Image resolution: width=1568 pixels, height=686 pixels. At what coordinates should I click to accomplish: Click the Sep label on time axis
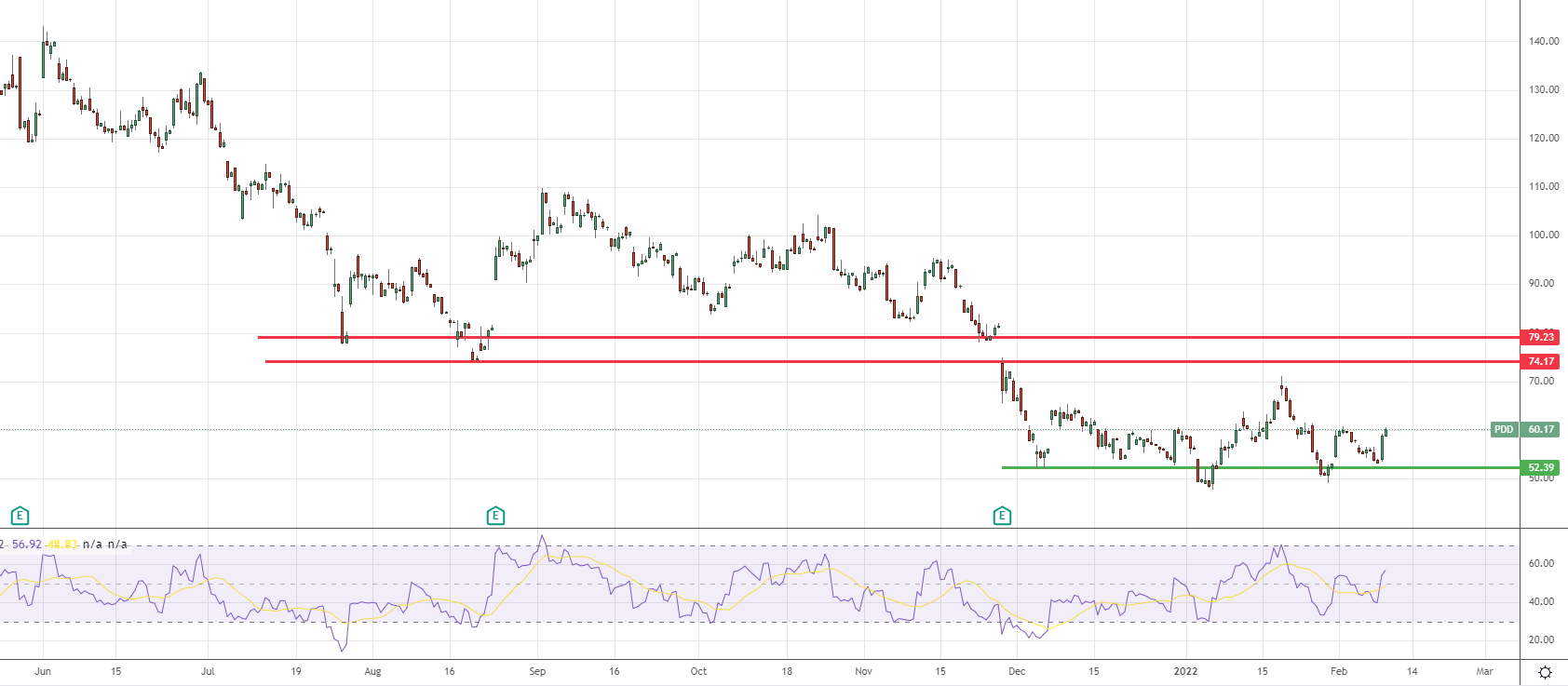click(537, 671)
